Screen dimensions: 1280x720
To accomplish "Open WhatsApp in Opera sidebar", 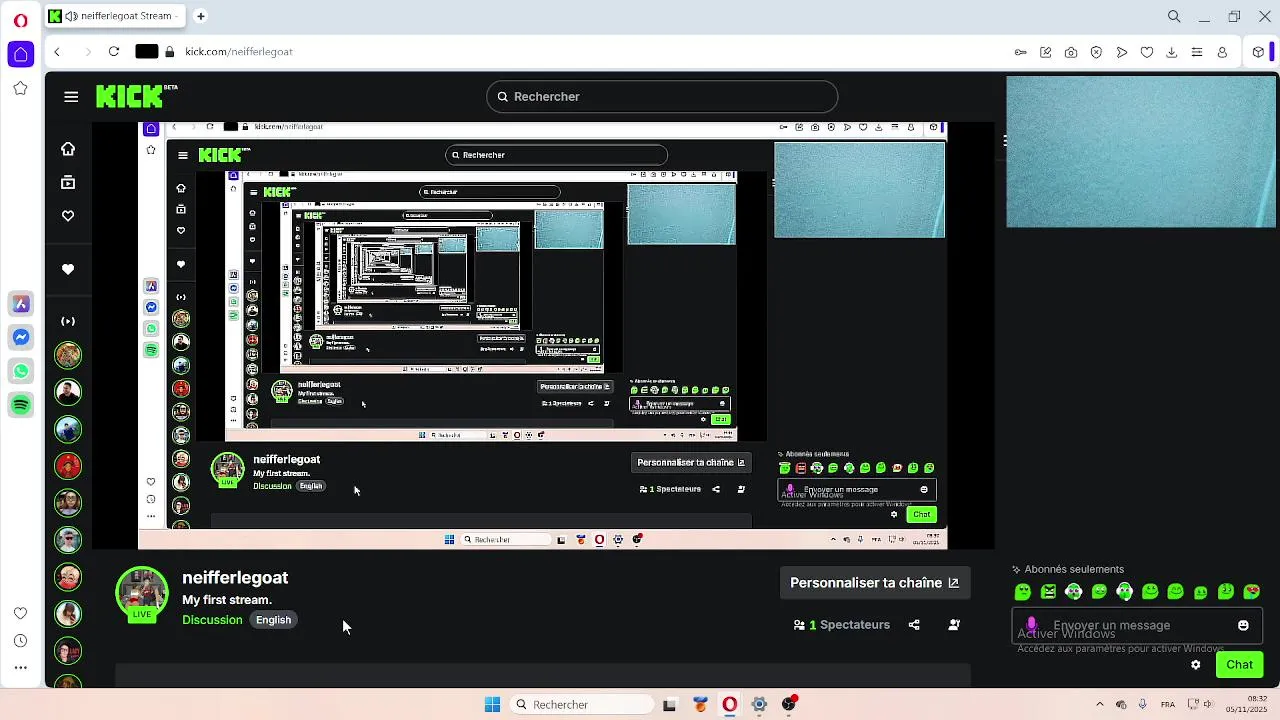I will [x=20, y=371].
